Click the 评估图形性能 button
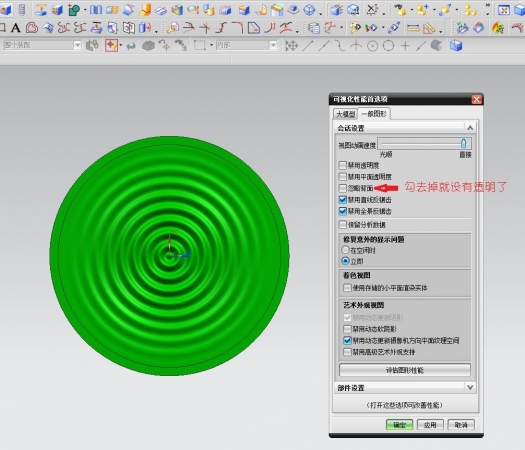Image resolution: width=525 pixels, height=450 pixels. [x=405, y=370]
